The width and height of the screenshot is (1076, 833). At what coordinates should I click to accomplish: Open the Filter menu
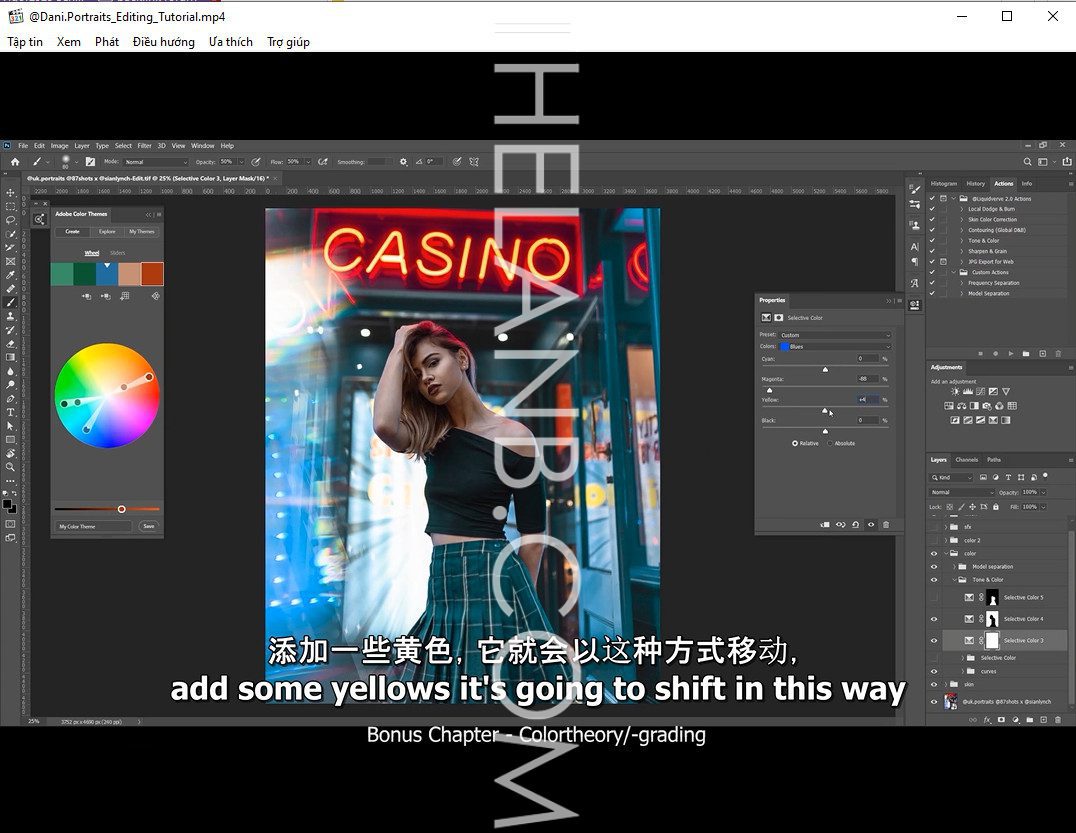pyautogui.click(x=145, y=146)
